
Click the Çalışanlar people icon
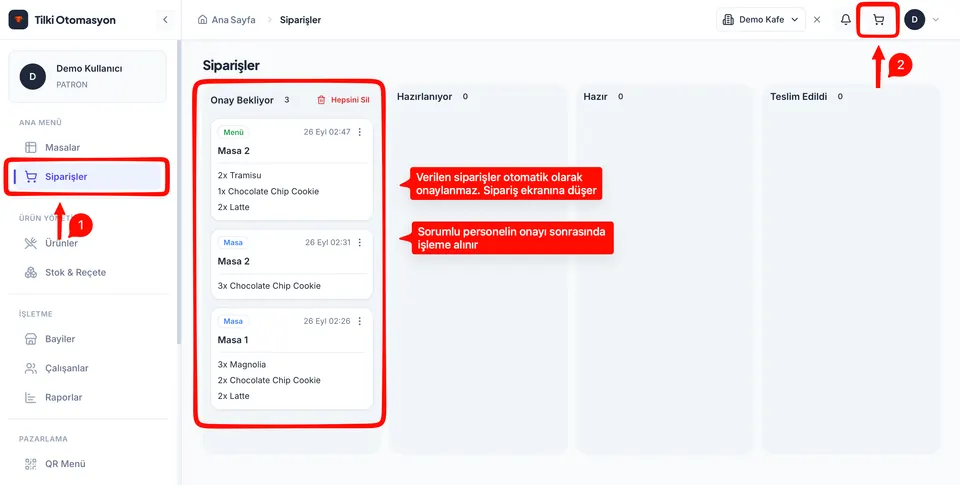coord(31,368)
